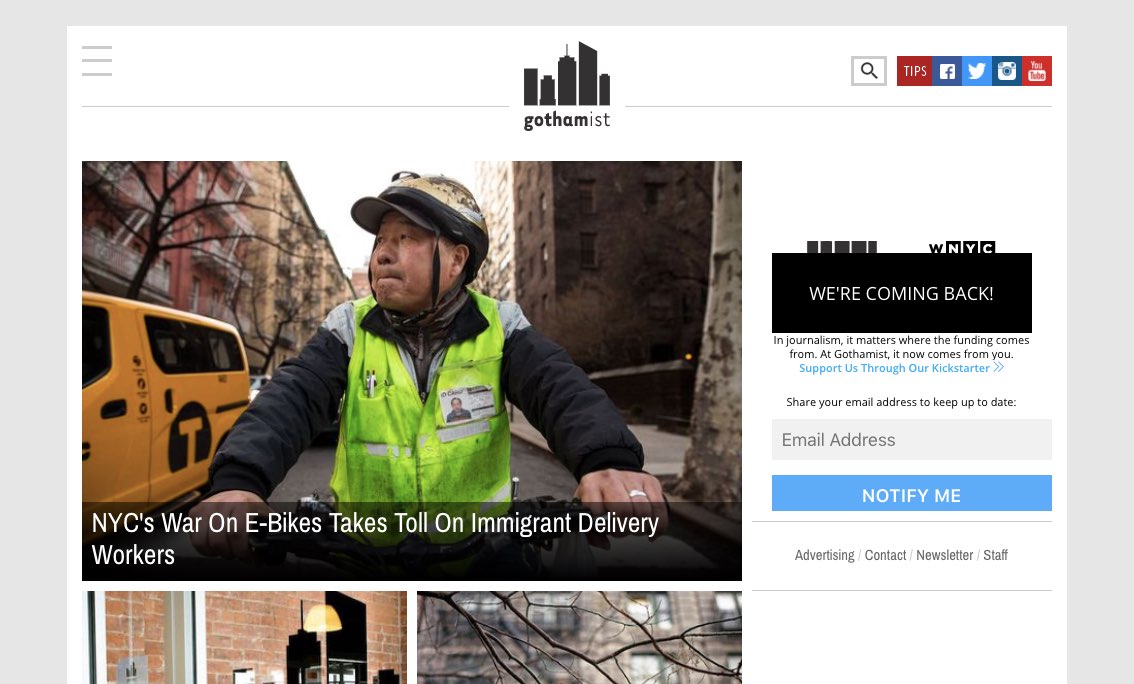Click the Email Address input field

click(x=911, y=439)
